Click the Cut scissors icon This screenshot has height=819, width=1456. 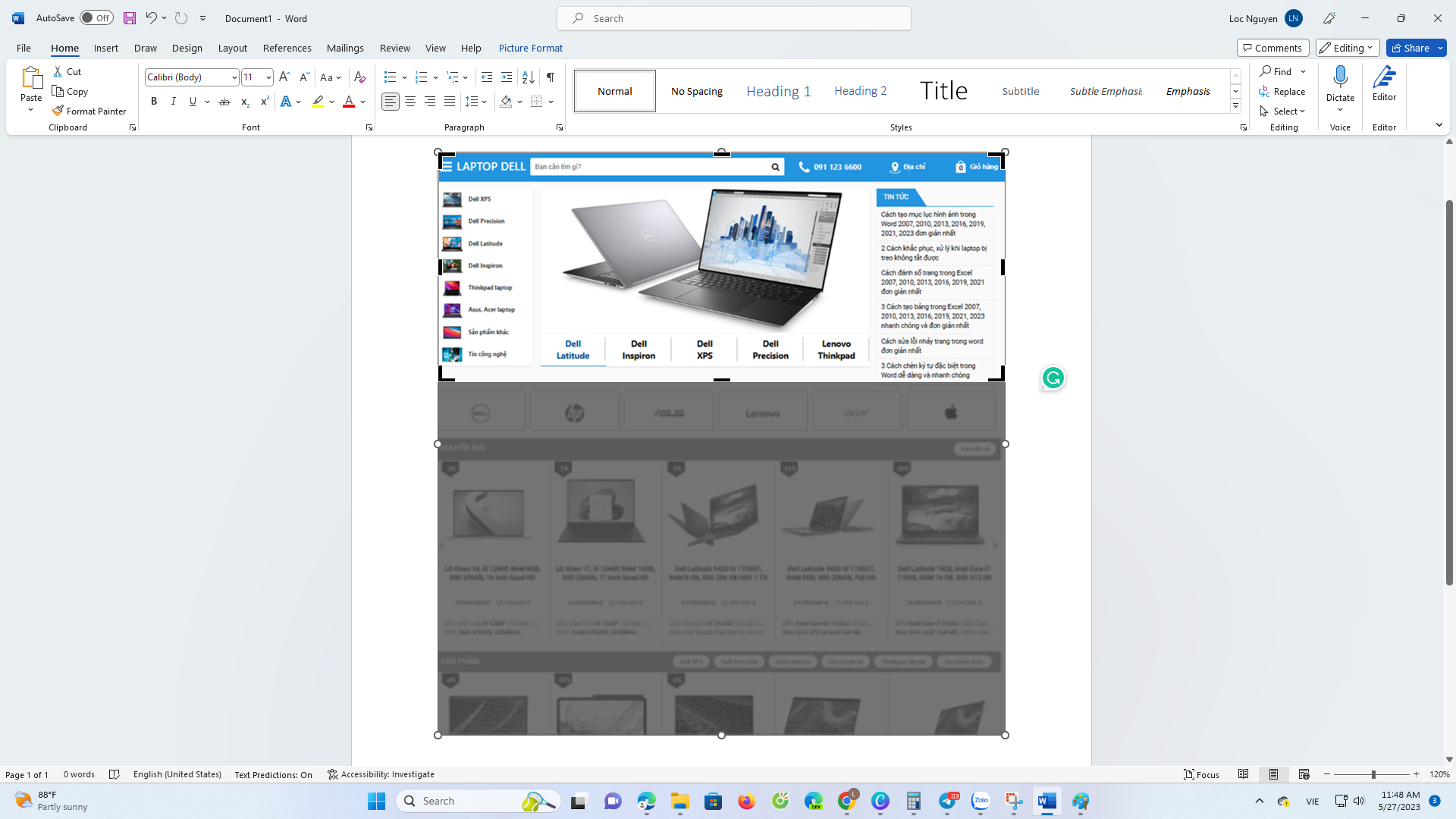(x=58, y=71)
